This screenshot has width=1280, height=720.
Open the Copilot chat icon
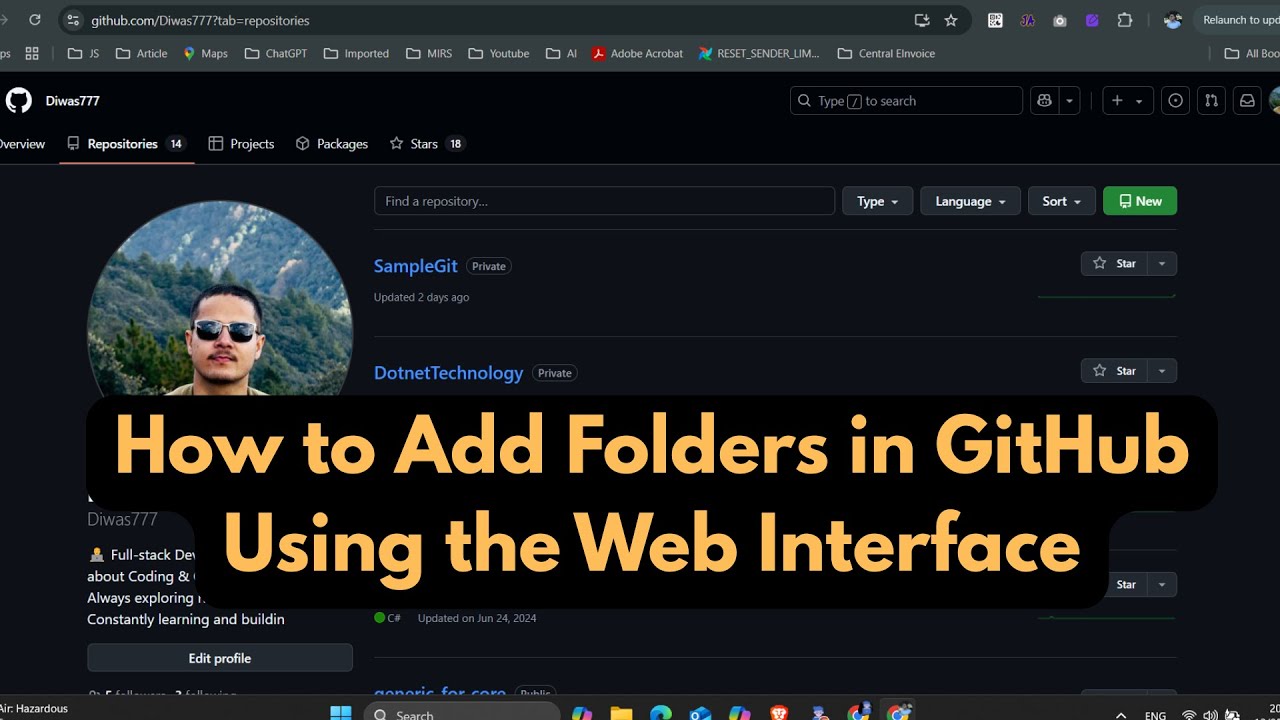(x=1045, y=100)
